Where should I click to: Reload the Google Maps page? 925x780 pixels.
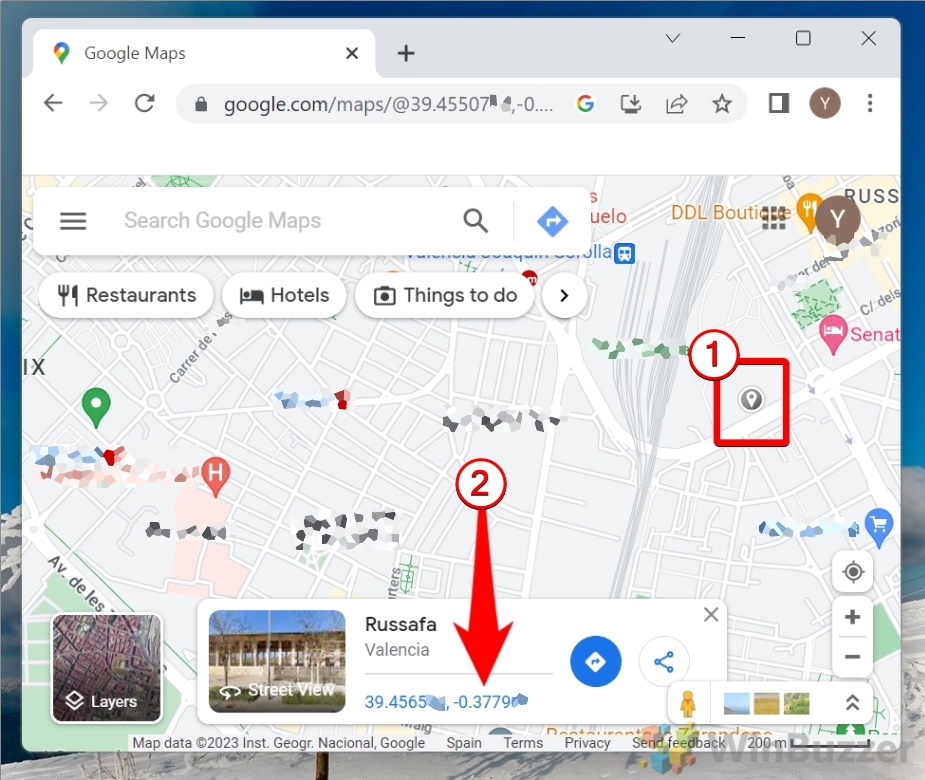pyautogui.click(x=145, y=103)
